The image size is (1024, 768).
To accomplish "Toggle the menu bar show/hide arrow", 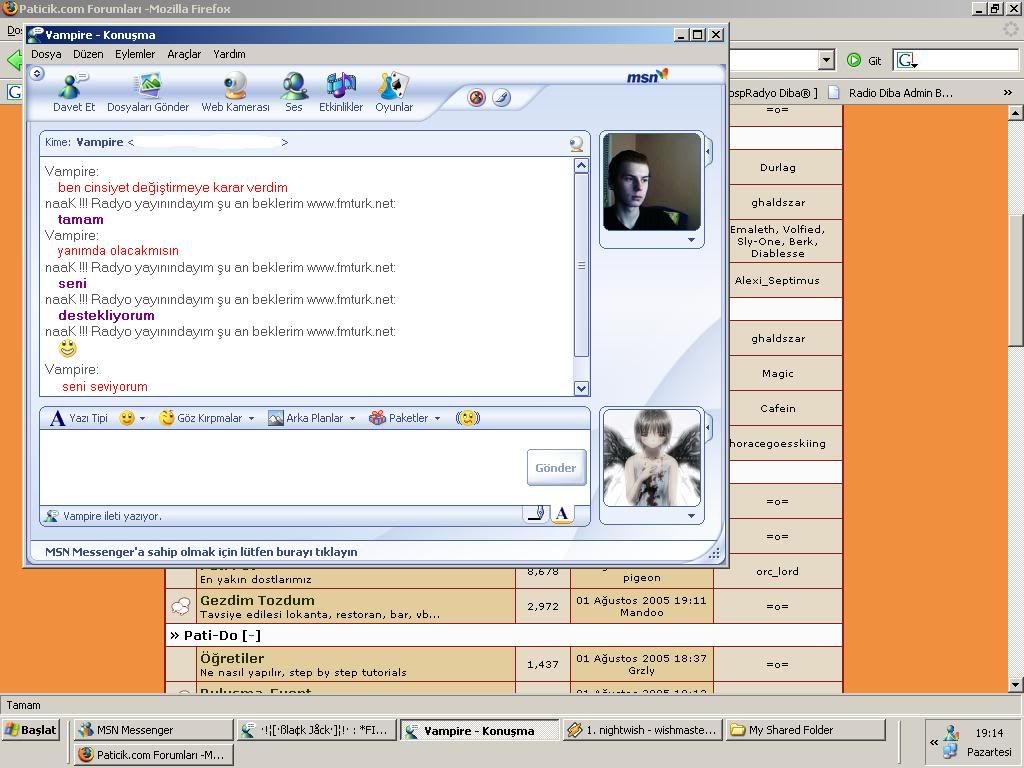I will tap(37, 73).
